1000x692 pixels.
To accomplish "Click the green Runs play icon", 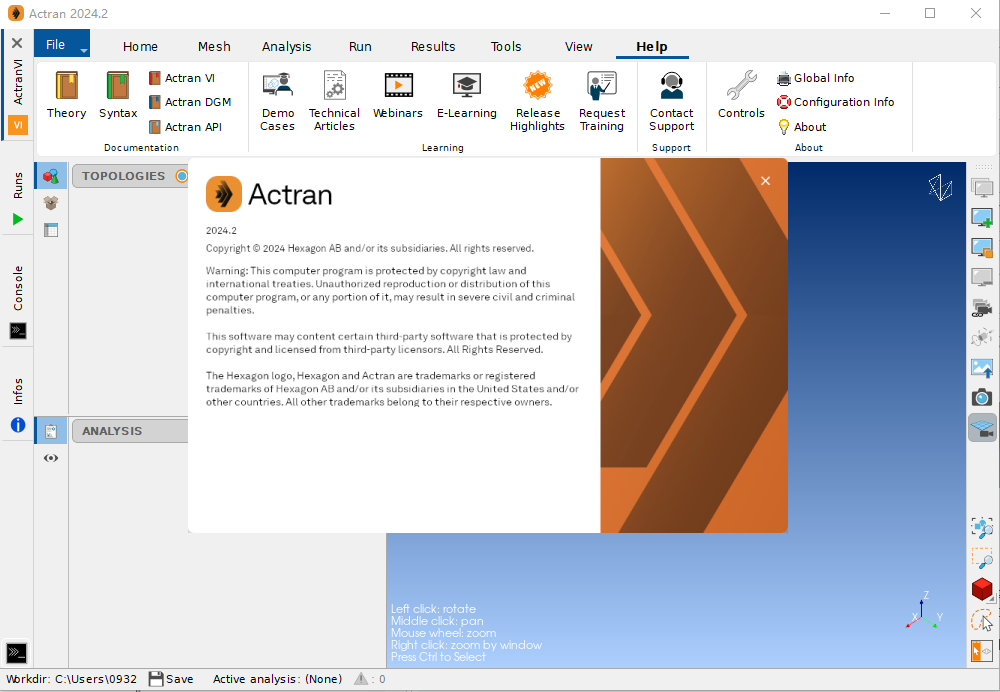I will [18, 219].
